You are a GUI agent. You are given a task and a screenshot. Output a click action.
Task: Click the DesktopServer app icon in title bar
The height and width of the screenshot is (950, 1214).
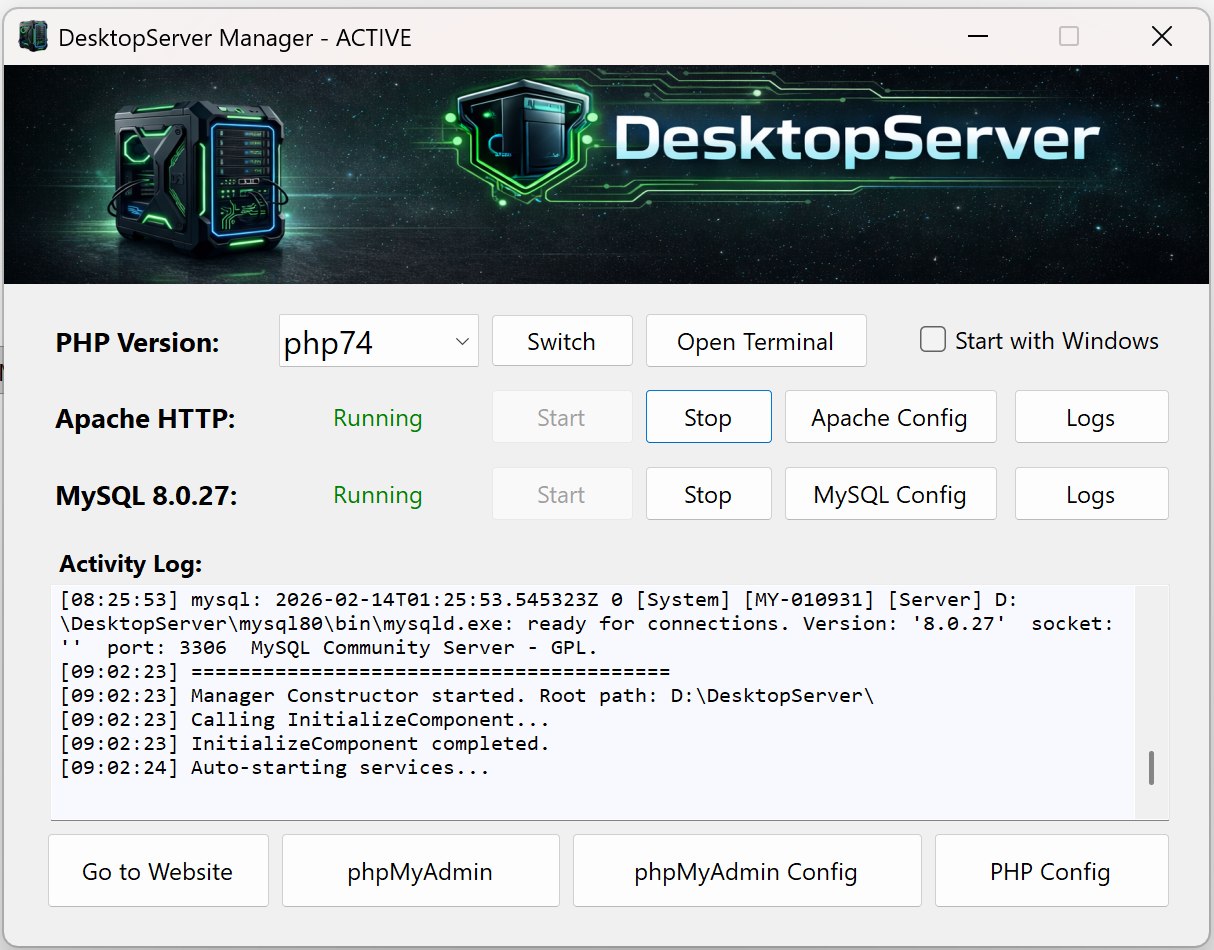(x=33, y=37)
